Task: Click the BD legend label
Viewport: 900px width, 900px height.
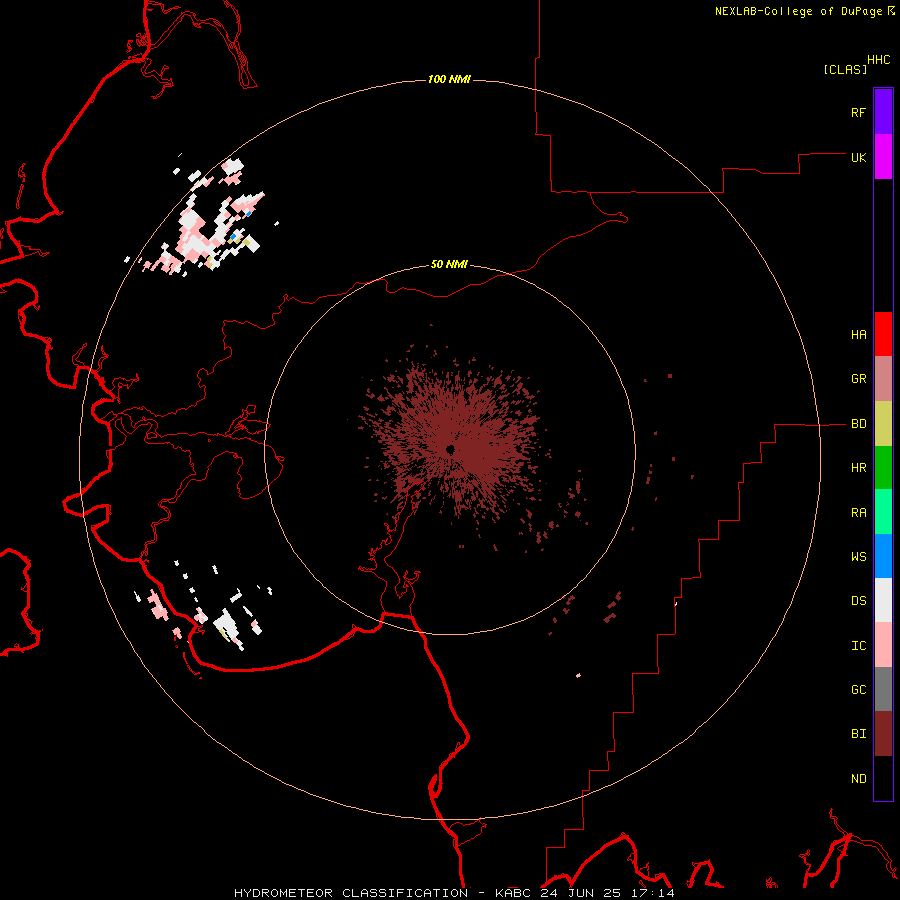Action: pyautogui.click(x=858, y=424)
